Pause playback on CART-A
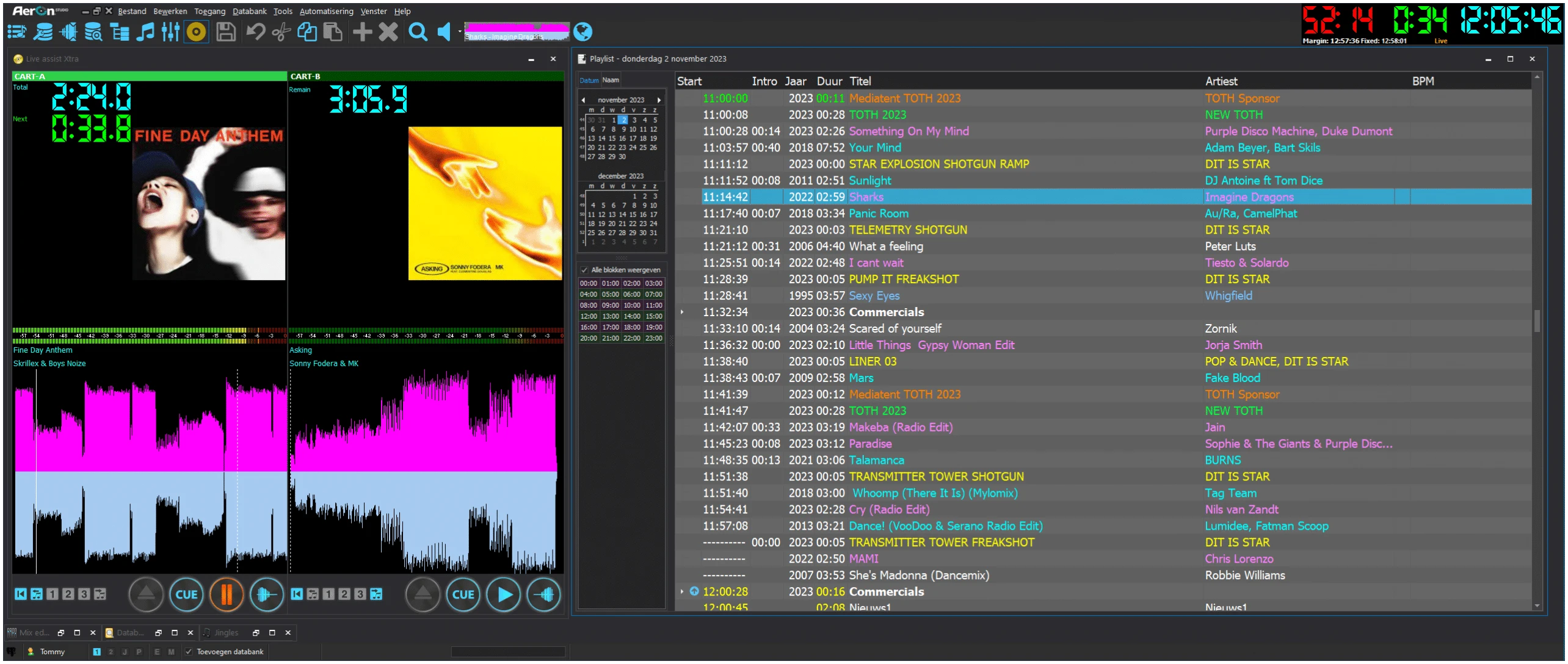The width and height of the screenshot is (1568, 664). coord(226,594)
